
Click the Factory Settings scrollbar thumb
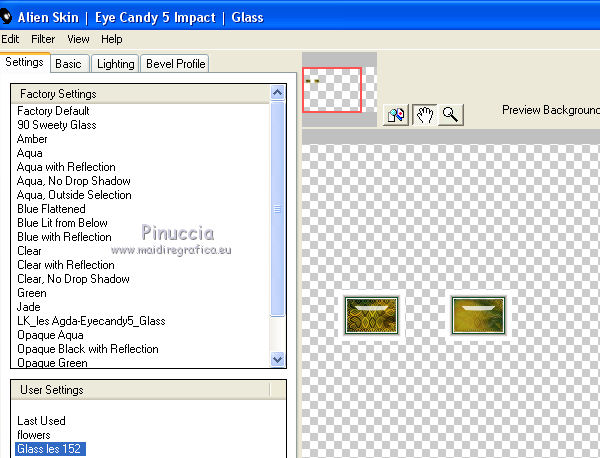(x=277, y=209)
